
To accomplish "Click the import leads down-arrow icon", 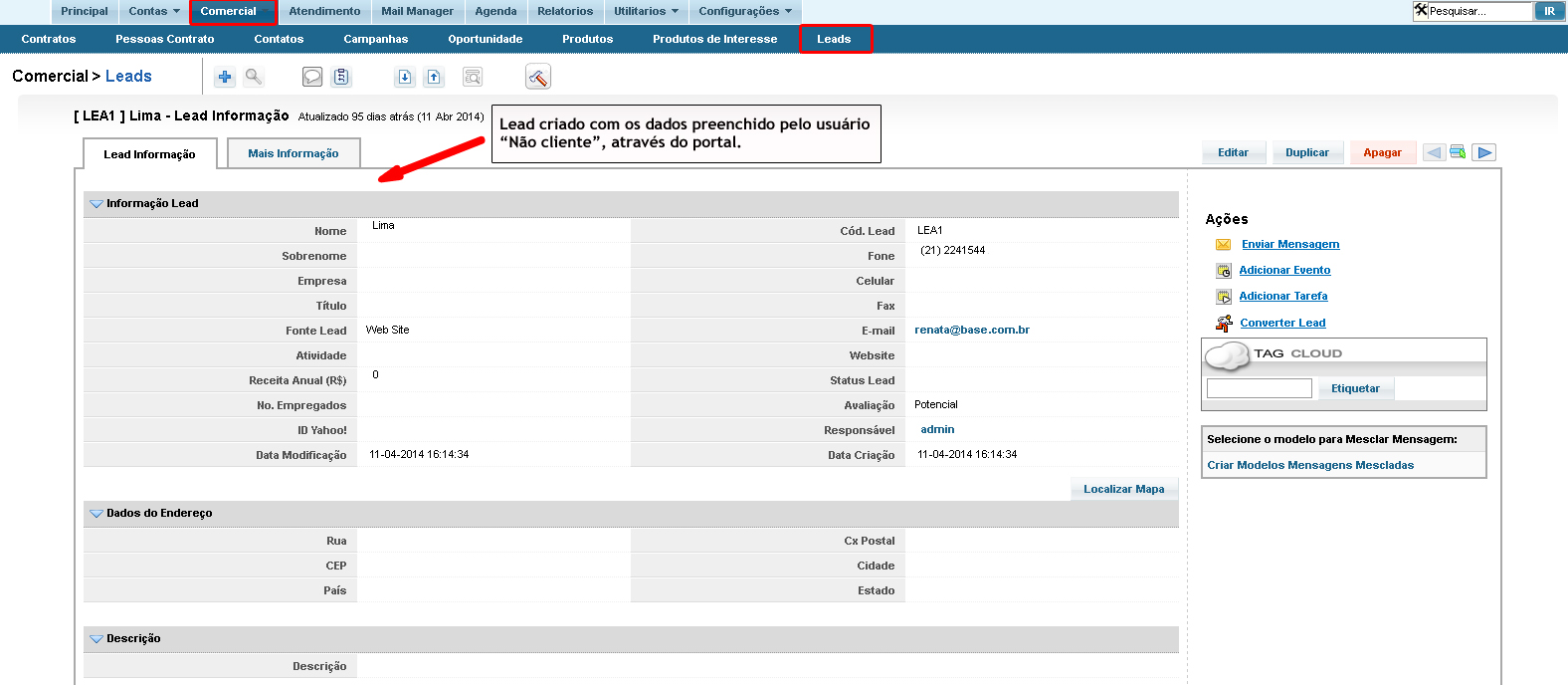I will point(405,77).
